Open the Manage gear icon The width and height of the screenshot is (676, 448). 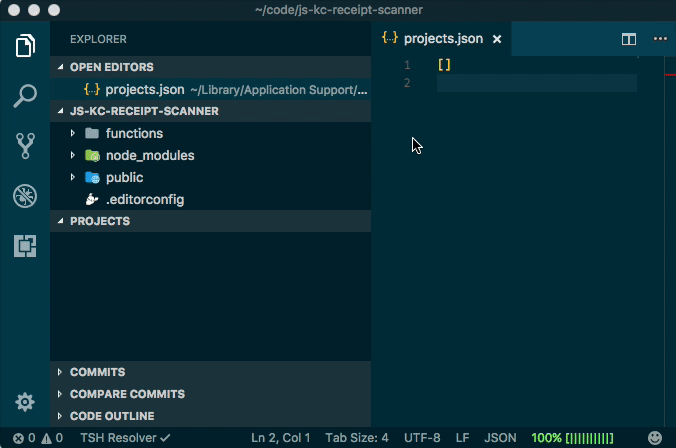tap(25, 402)
